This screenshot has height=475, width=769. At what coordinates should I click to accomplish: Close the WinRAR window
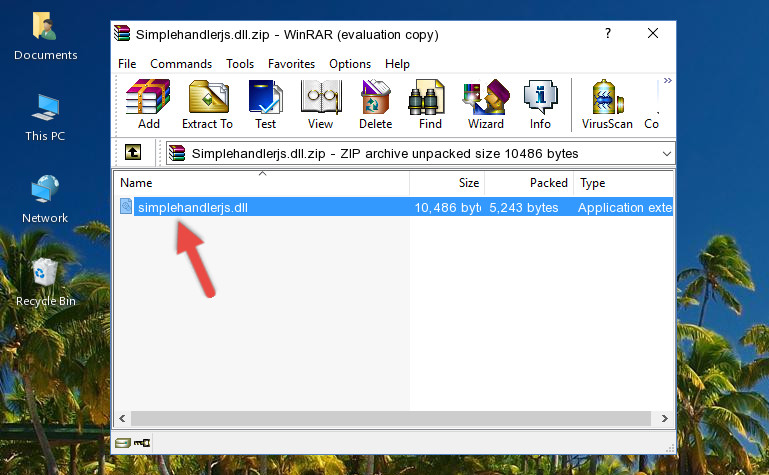pyautogui.click(x=653, y=33)
